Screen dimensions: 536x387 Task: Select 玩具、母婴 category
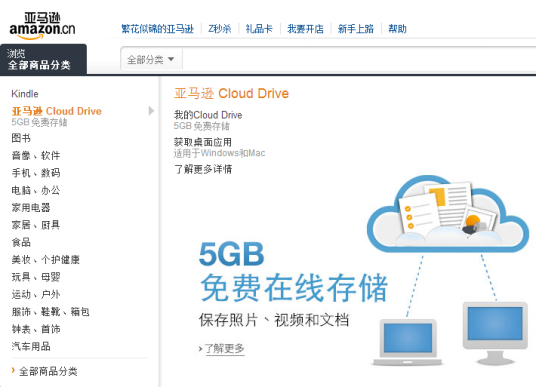coord(36,277)
